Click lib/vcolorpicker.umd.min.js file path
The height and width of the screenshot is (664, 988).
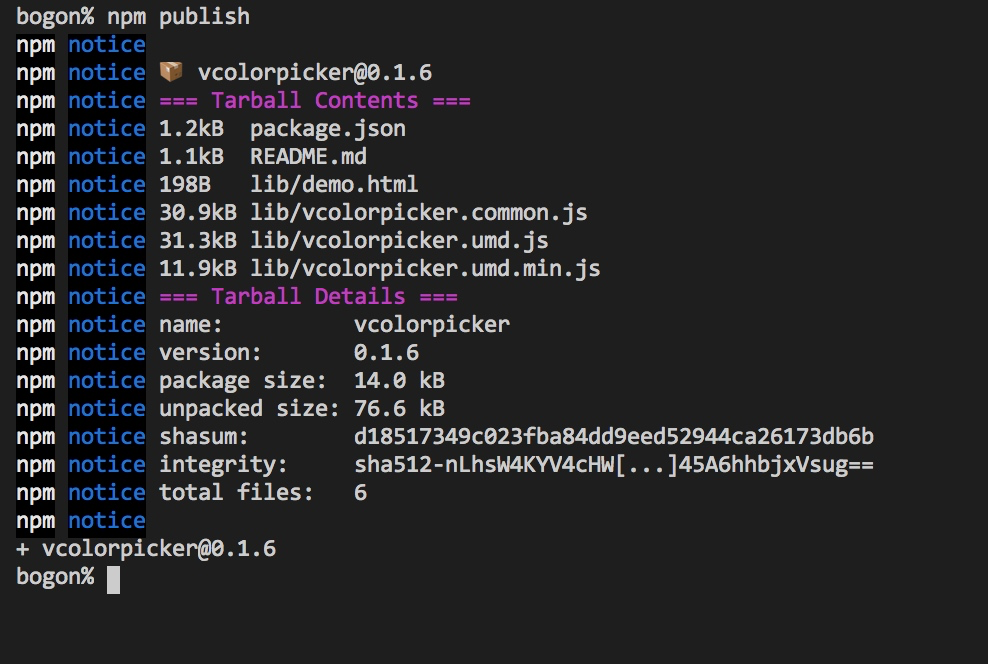tap(425, 269)
